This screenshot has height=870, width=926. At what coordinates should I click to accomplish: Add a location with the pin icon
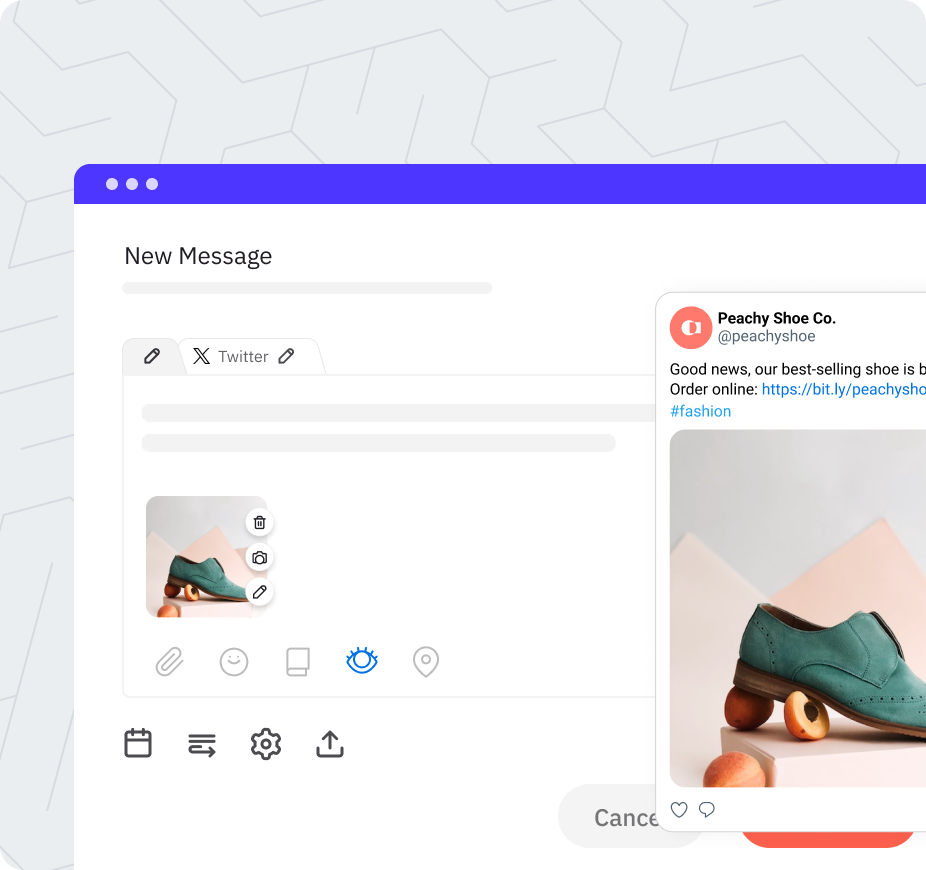click(426, 662)
